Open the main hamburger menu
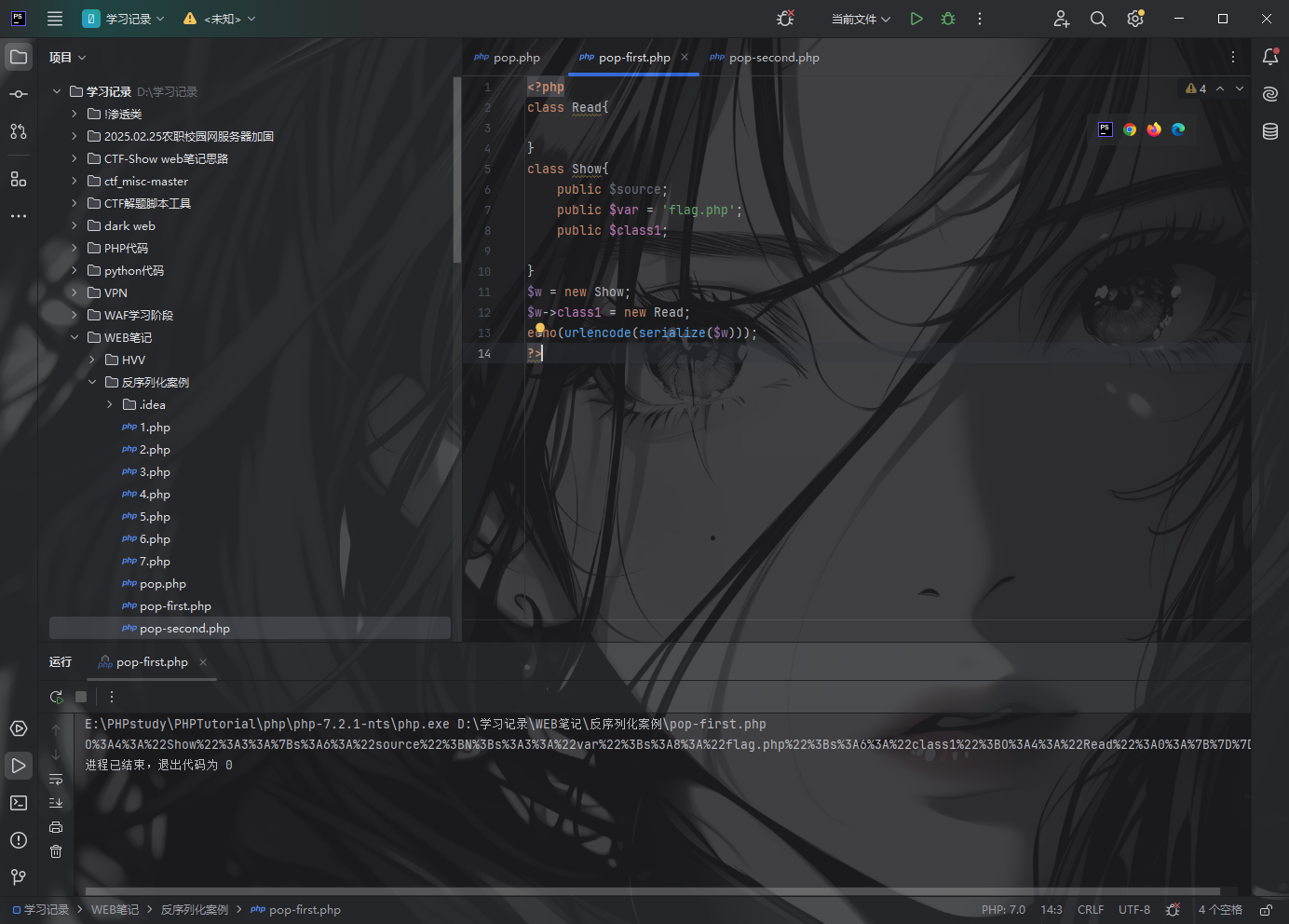The height and width of the screenshot is (924, 1289). coord(55,19)
